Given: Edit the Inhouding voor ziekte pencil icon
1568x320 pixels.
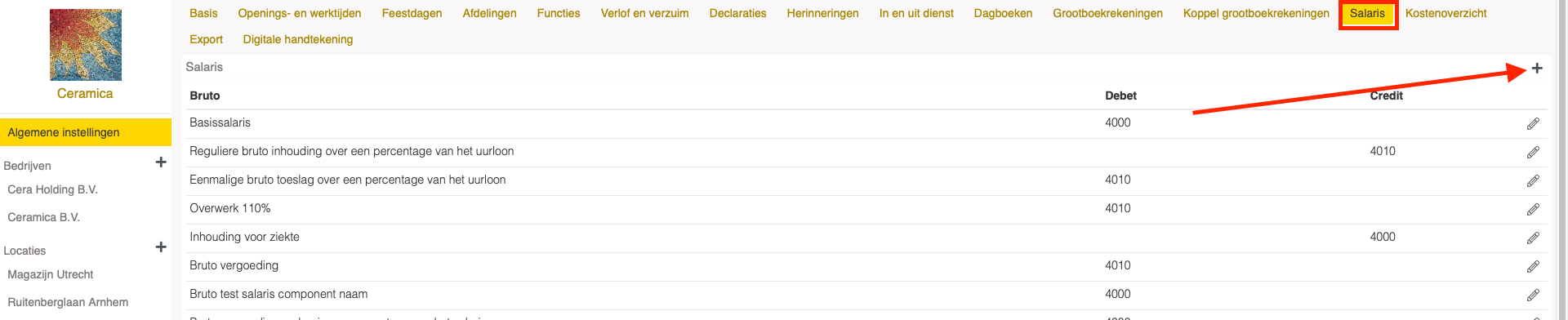Looking at the screenshot, I should 1533,238.
